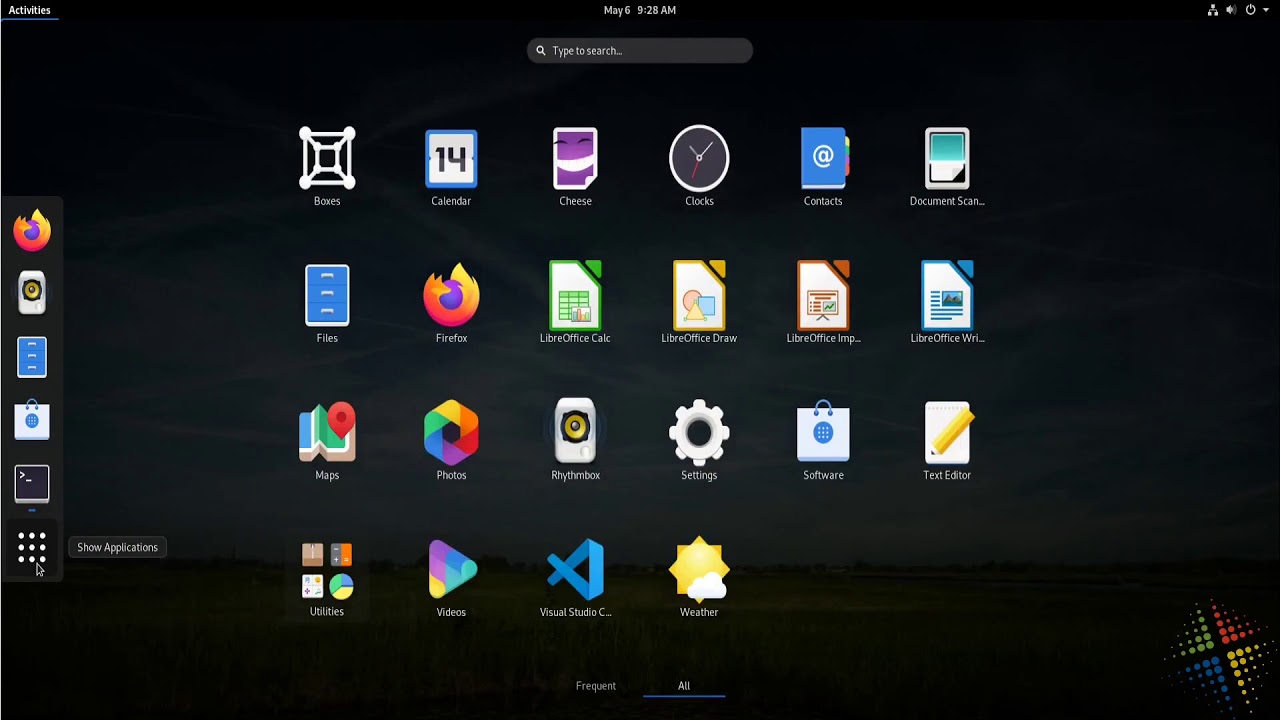Open the Contacts app
Screen dimensions: 1280x720
[x=823, y=160]
